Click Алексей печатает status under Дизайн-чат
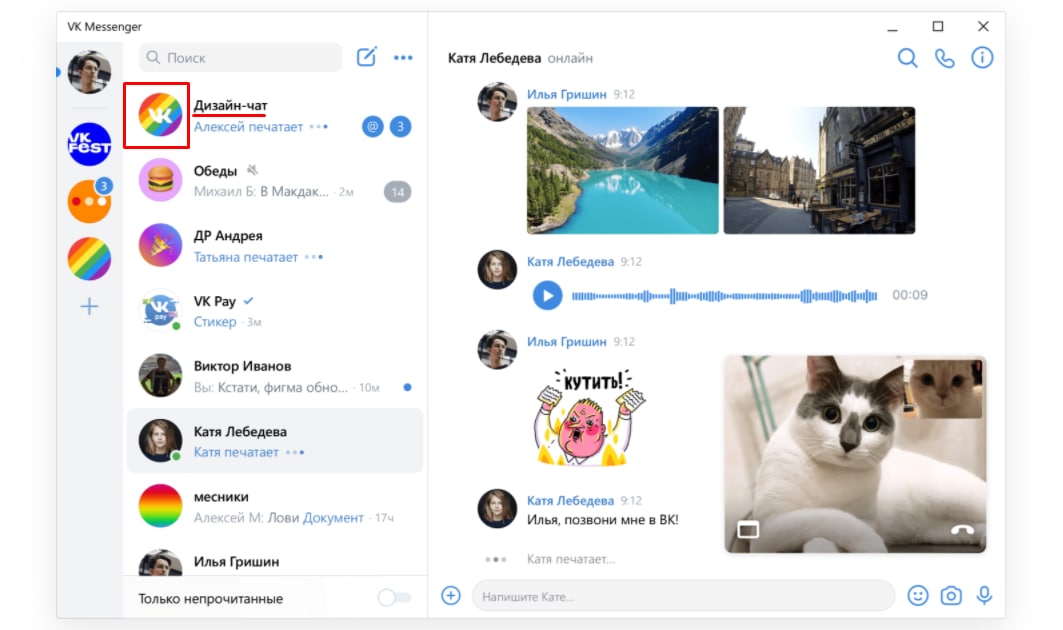This screenshot has width=1063, height=630. point(248,127)
